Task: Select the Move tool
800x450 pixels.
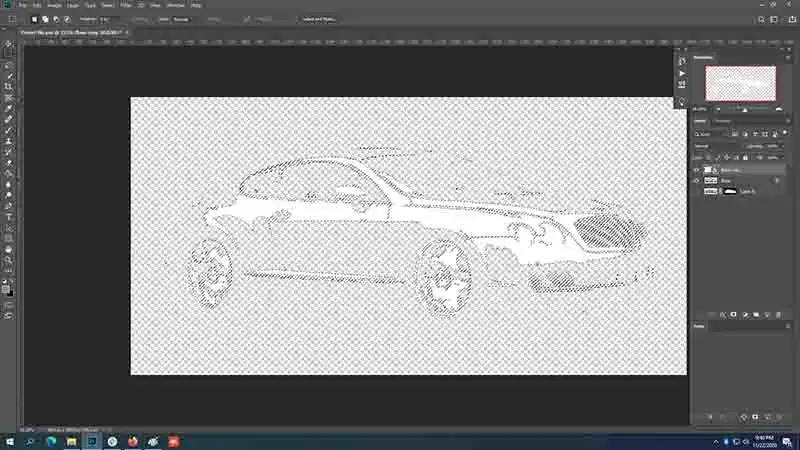Action: coord(9,44)
